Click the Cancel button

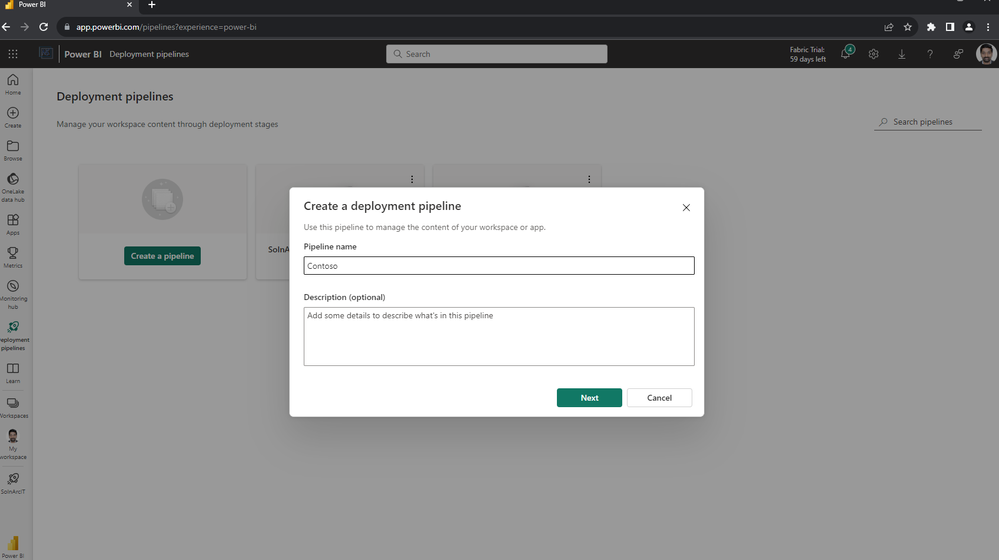[x=659, y=398]
